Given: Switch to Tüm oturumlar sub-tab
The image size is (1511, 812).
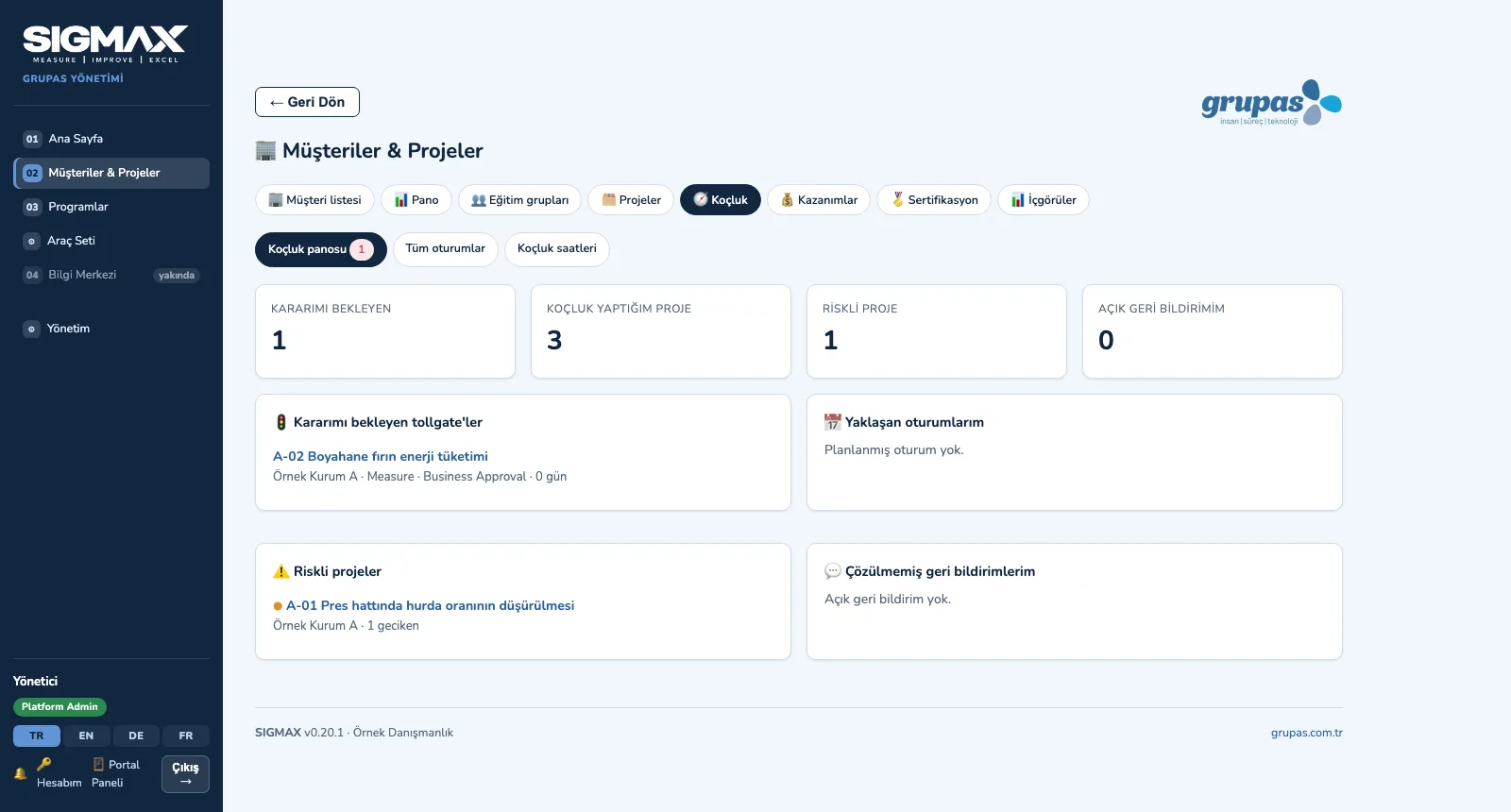Looking at the screenshot, I should [x=446, y=249].
